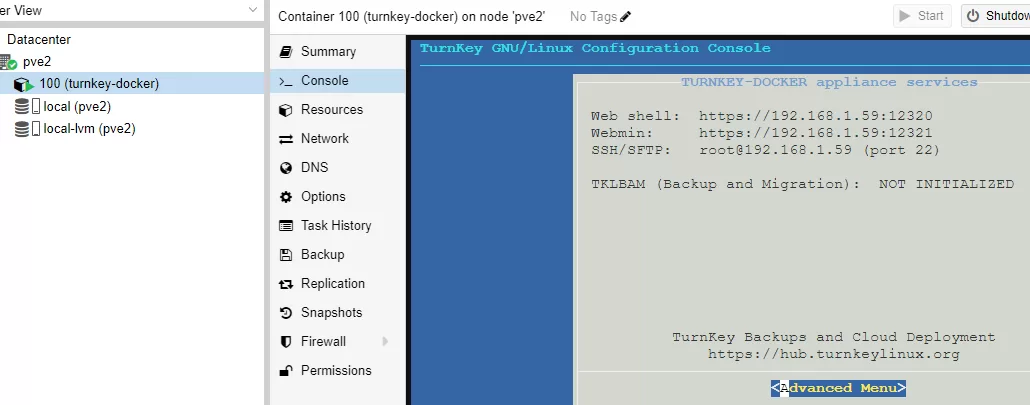The image size is (1030, 405).
Task: Click the turnkey-docker container icon
Action: point(24,85)
